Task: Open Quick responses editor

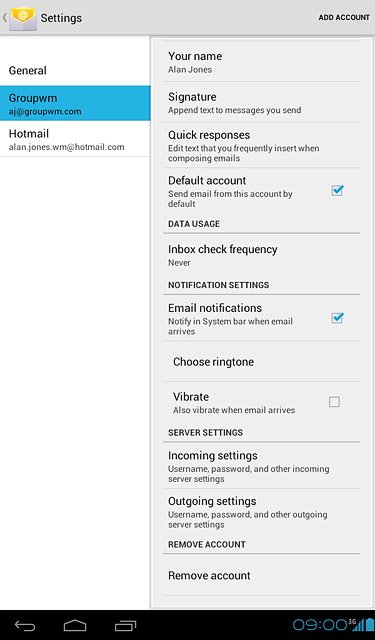Action: [x=261, y=145]
